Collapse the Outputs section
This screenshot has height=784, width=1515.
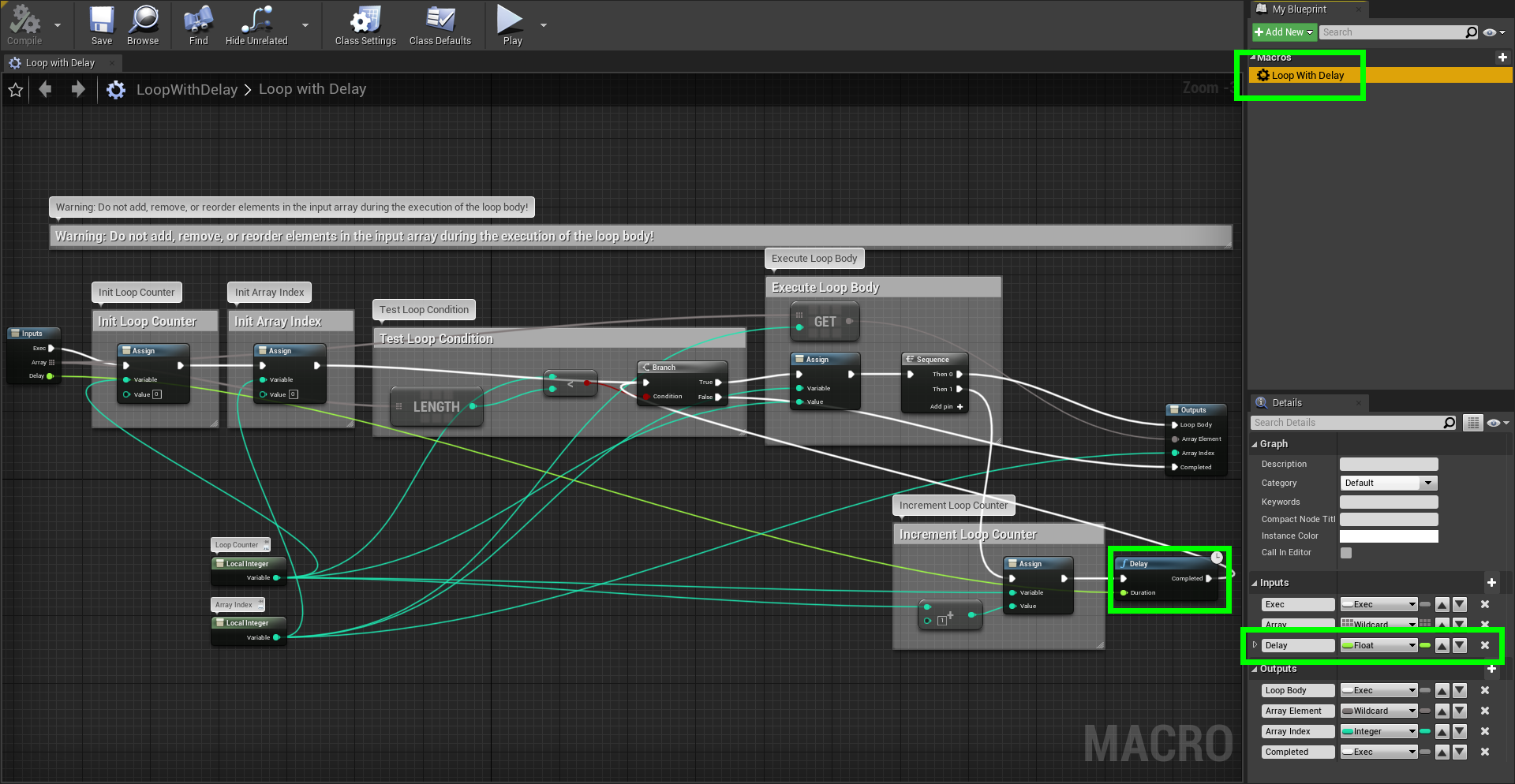[x=1255, y=670]
